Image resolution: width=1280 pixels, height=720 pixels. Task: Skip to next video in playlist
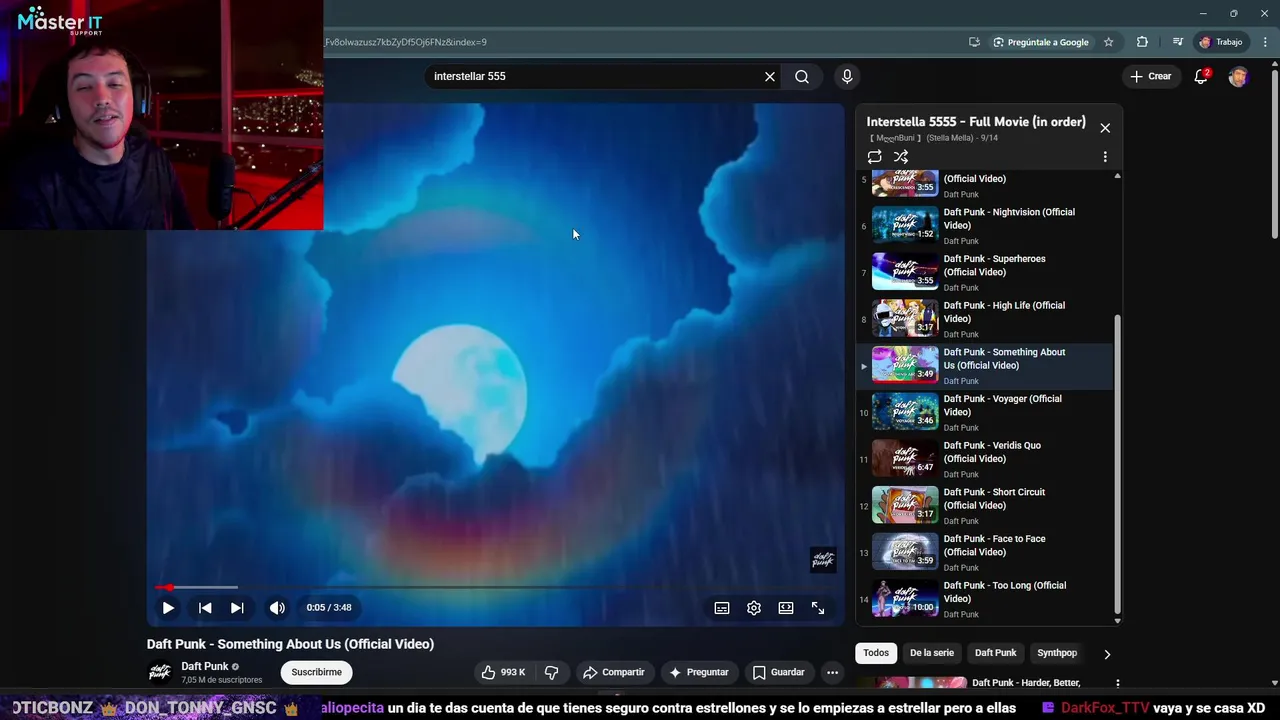click(x=237, y=608)
